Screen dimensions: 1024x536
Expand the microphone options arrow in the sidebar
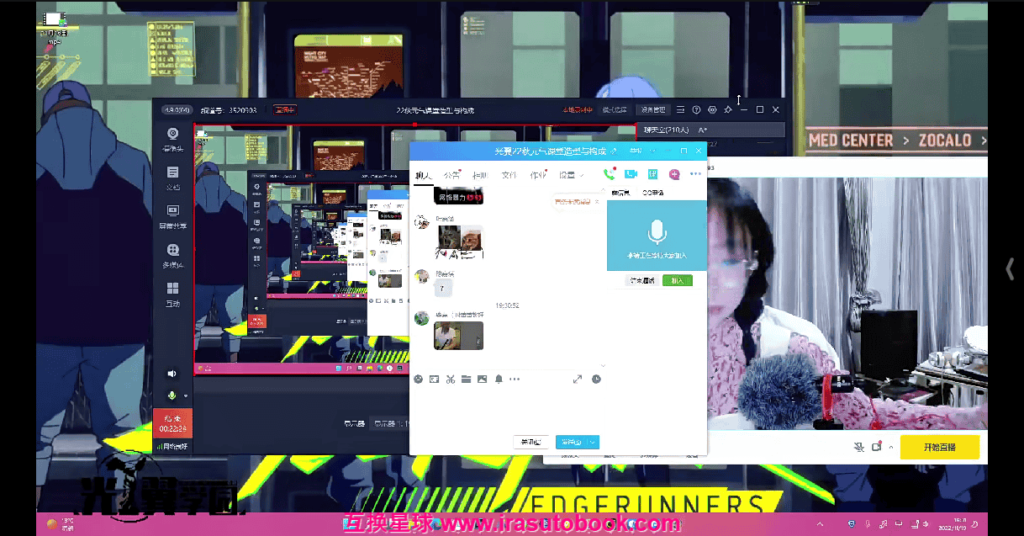[x=185, y=396]
